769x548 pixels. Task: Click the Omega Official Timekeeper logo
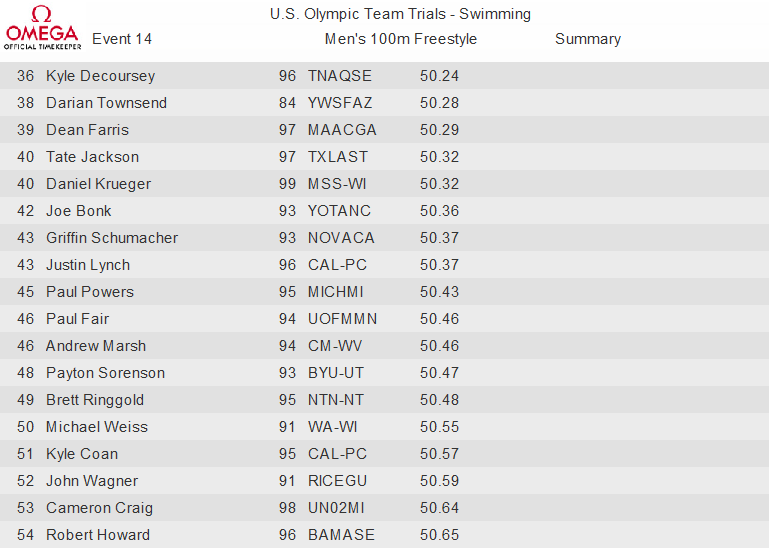tap(42, 27)
